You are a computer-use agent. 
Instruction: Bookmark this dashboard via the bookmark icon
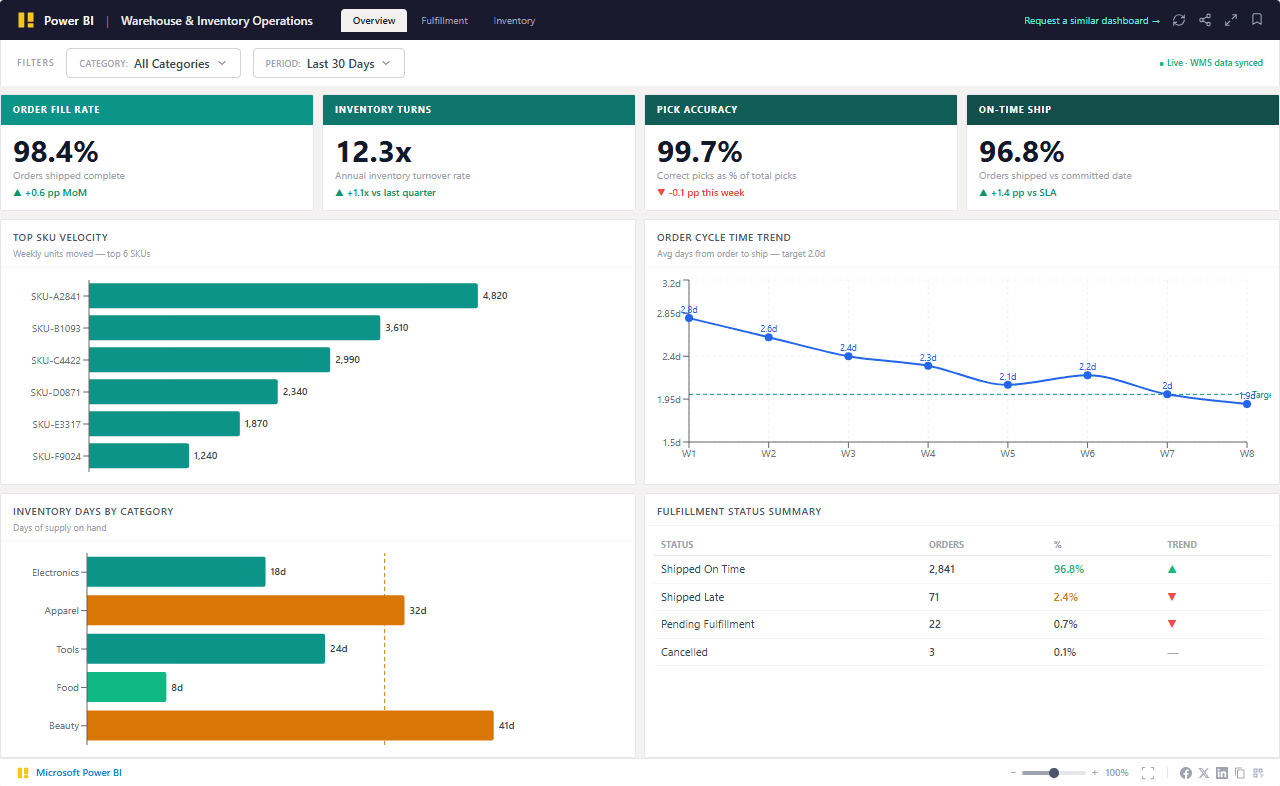(1257, 20)
